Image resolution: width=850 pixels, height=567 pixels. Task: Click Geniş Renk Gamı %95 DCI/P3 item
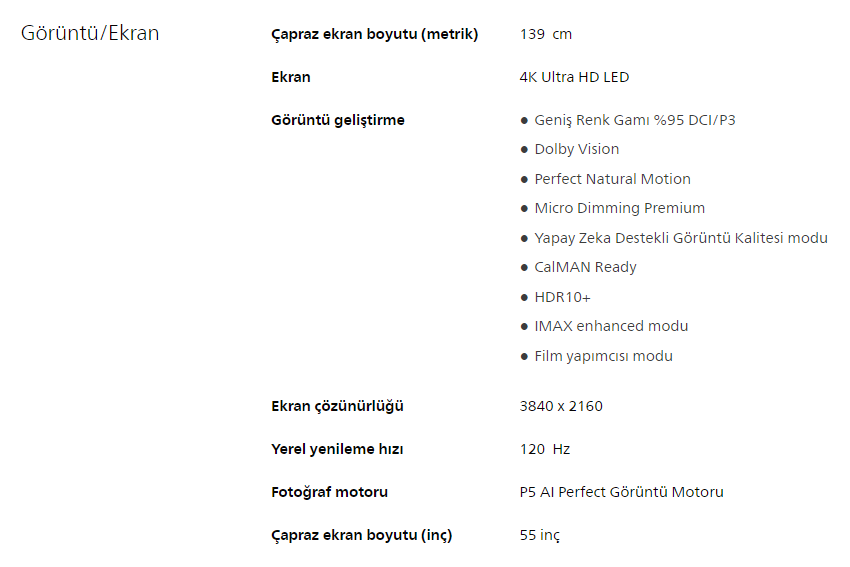635,120
